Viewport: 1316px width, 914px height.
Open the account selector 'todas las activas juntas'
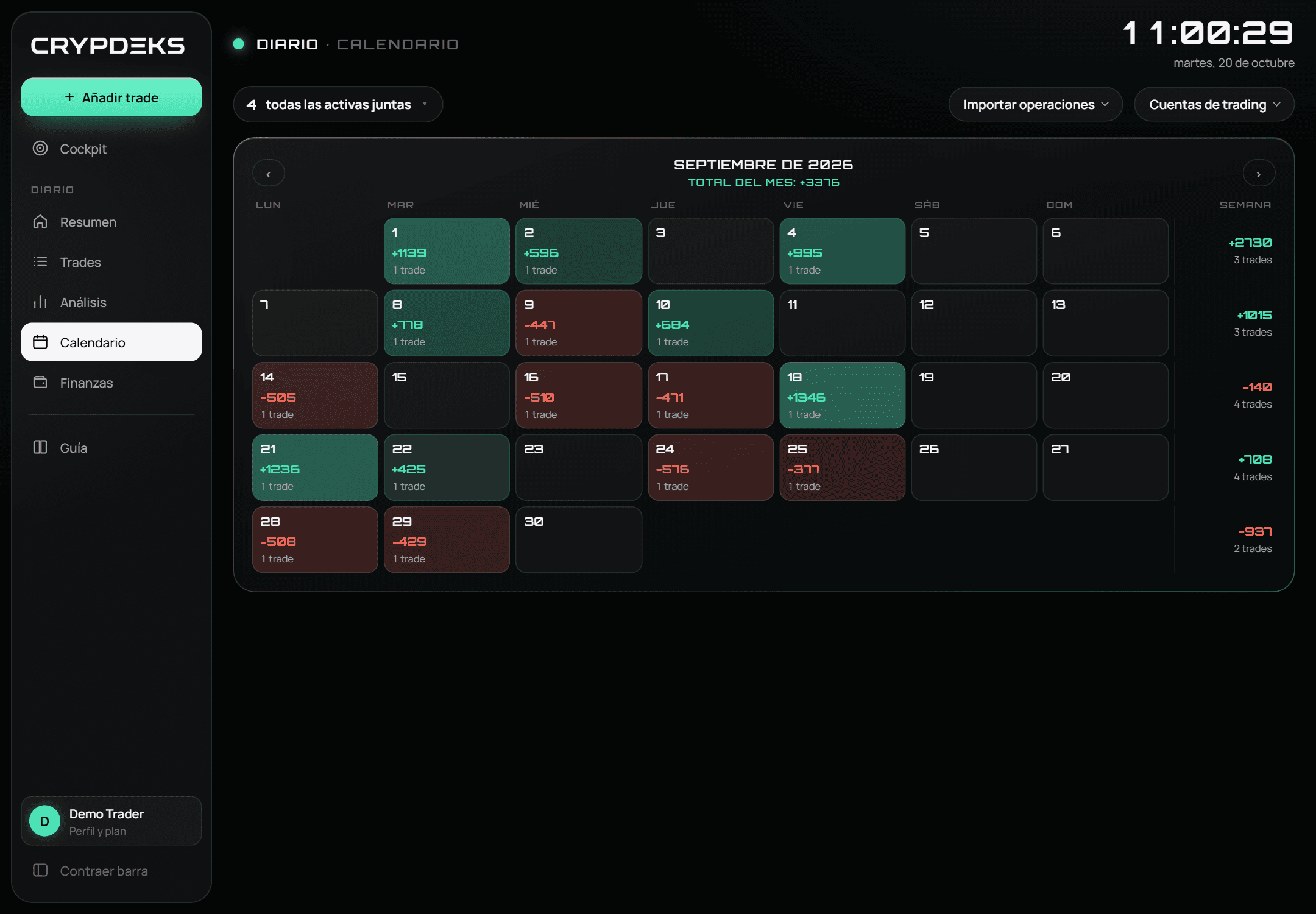click(x=338, y=104)
